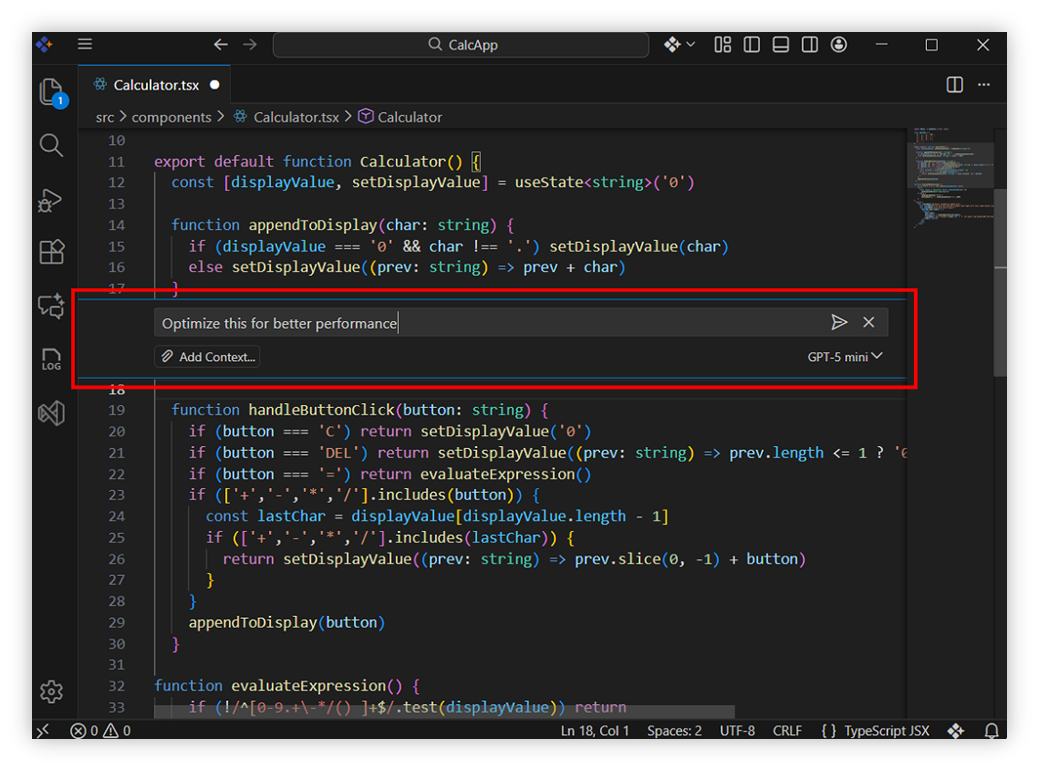
Task: Open the Copilot dropdown in the title bar
Action: coord(679,44)
